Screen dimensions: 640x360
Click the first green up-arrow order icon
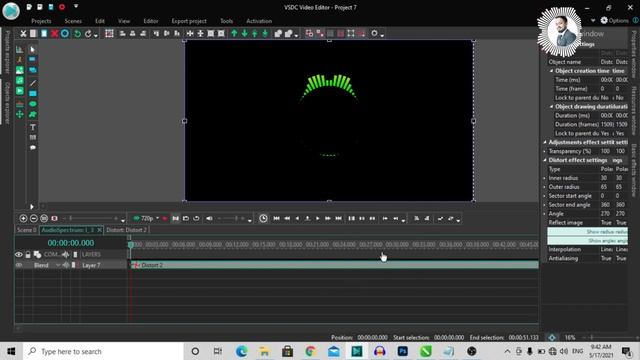point(234,33)
